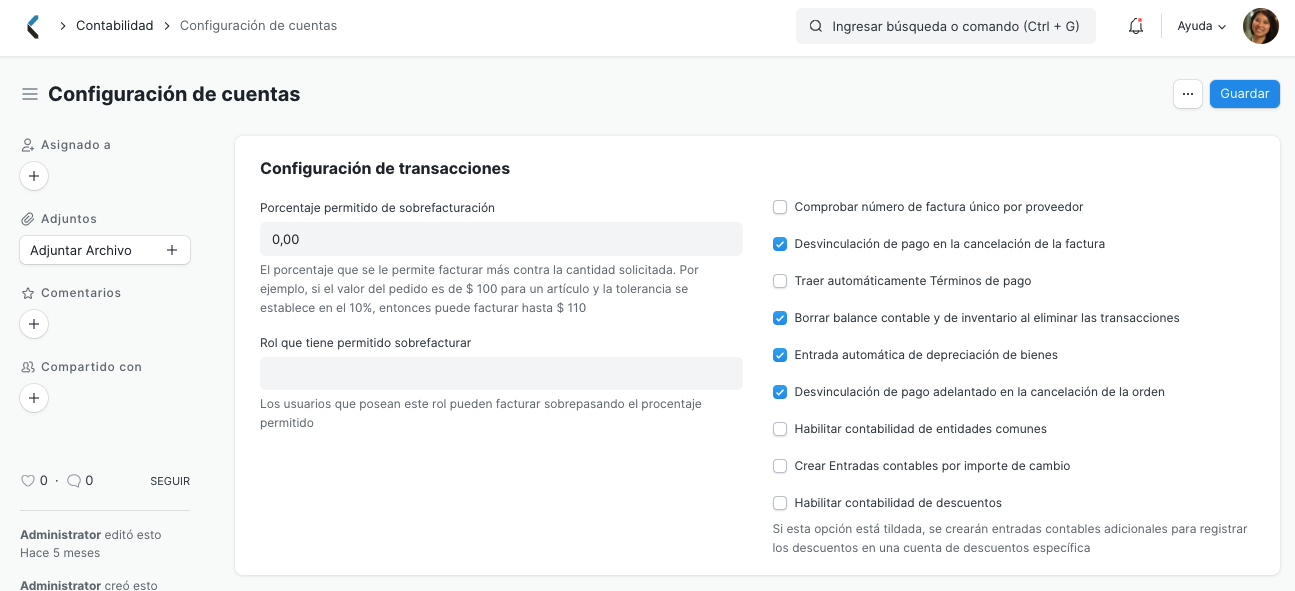Click the plus icon in Adjuntar Archivo
This screenshot has height=591, width=1295.
tap(172, 250)
